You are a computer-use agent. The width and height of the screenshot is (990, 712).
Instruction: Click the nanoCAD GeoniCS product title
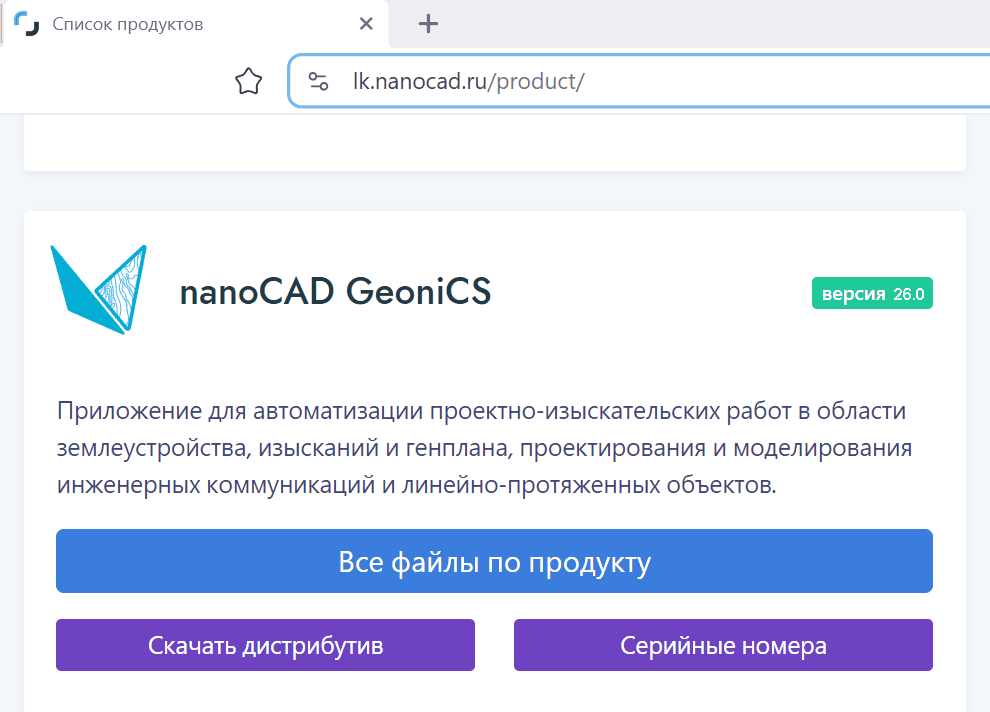(x=335, y=293)
